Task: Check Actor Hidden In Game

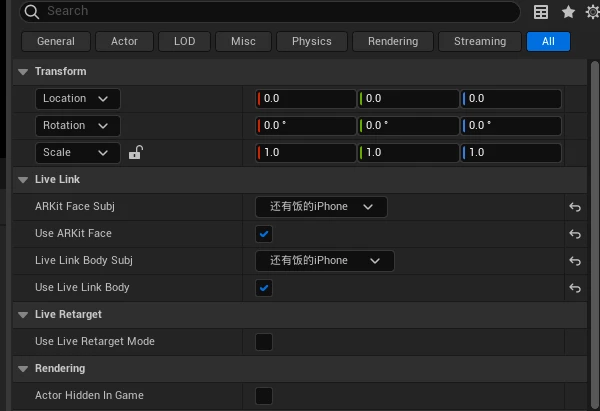Action: 264,396
